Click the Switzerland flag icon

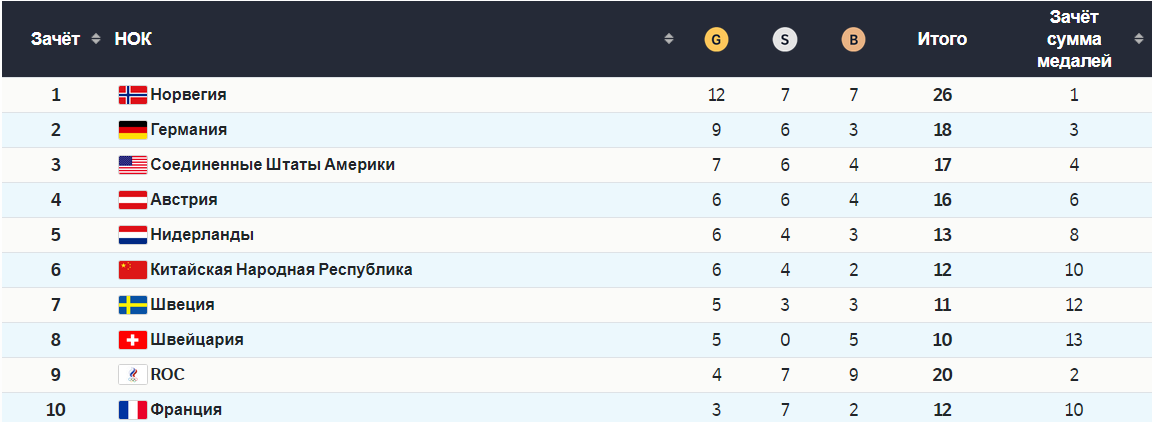point(132,340)
